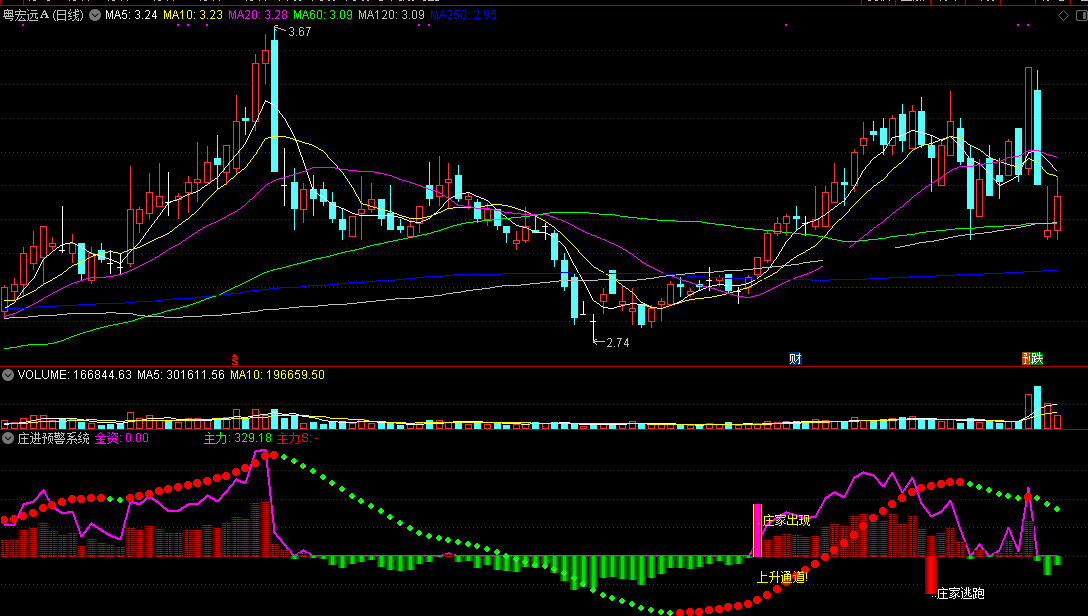
Task: Expand the 庄进预警系统 indicator menu arrow
Action: click(8, 438)
